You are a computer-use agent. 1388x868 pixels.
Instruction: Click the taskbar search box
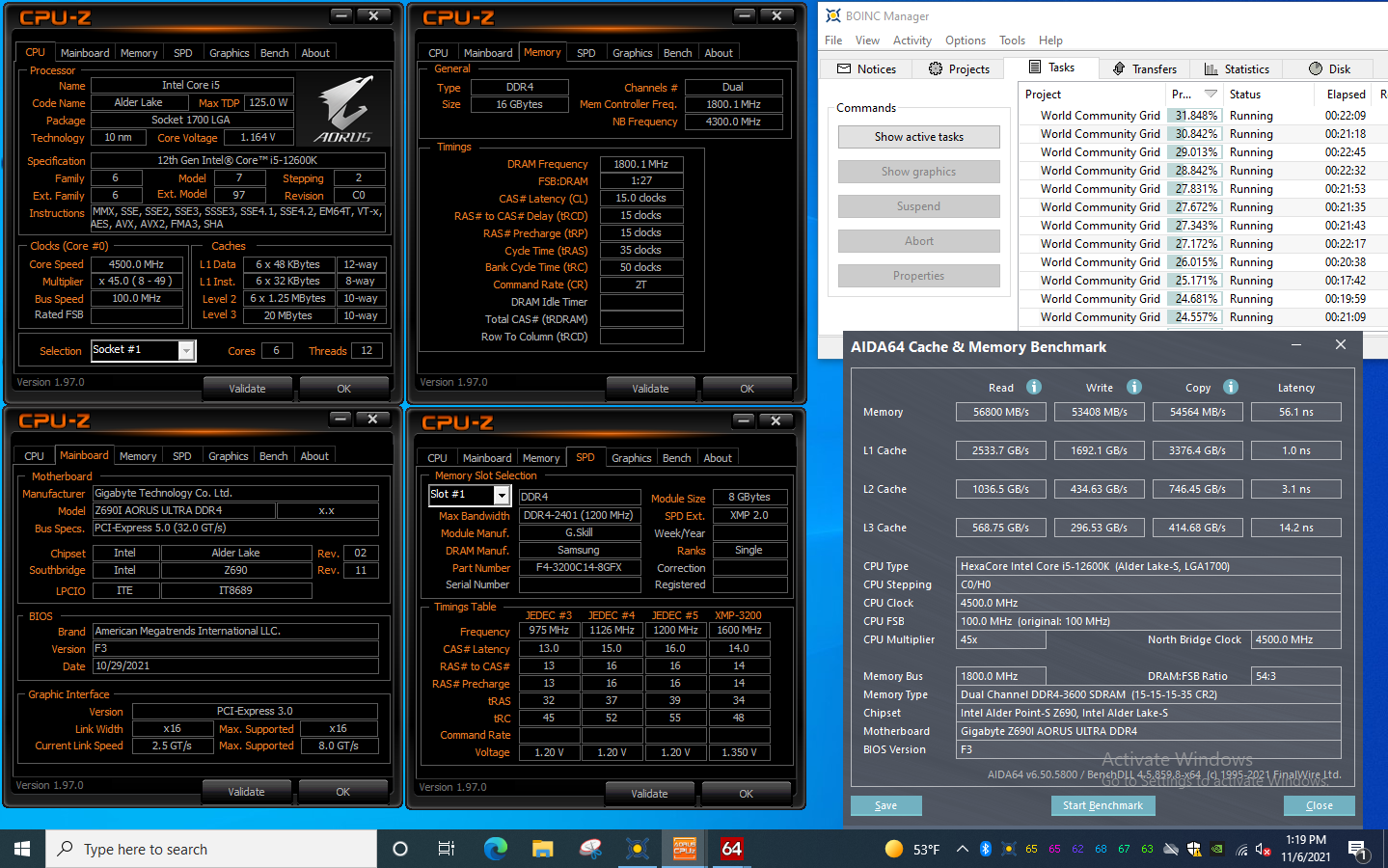pos(209,849)
